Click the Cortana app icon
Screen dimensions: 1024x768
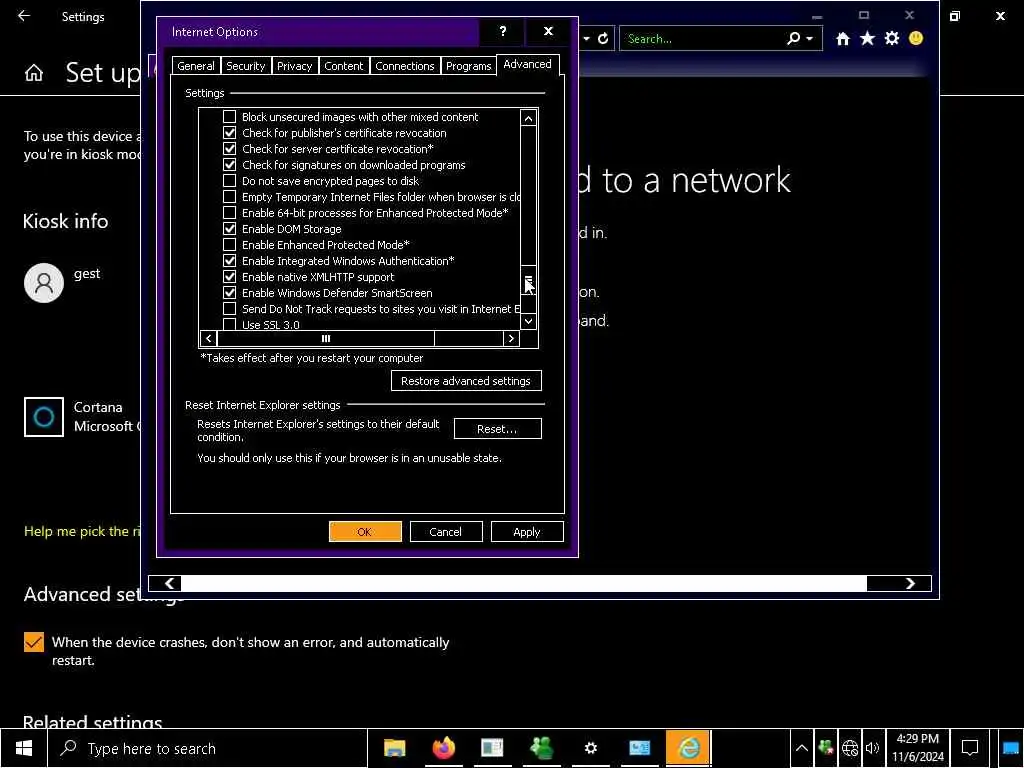44,417
